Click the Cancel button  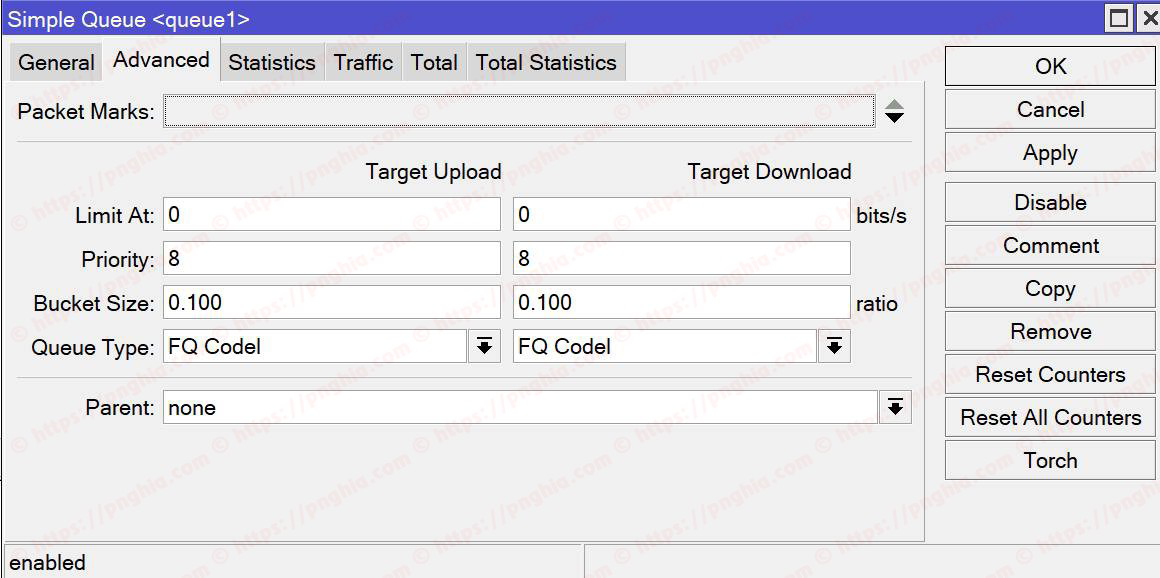(x=1051, y=110)
